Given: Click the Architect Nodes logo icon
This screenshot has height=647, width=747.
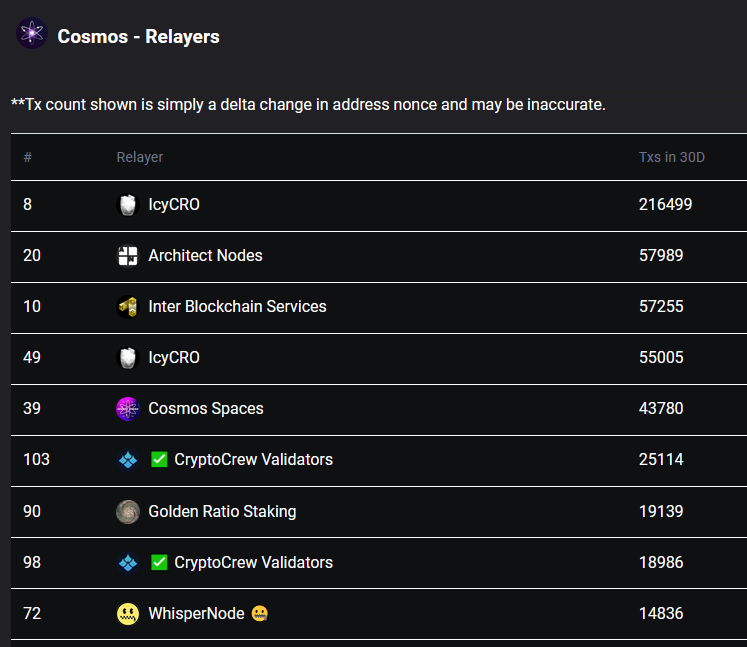Looking at the screenshot, I should point(128,256).
